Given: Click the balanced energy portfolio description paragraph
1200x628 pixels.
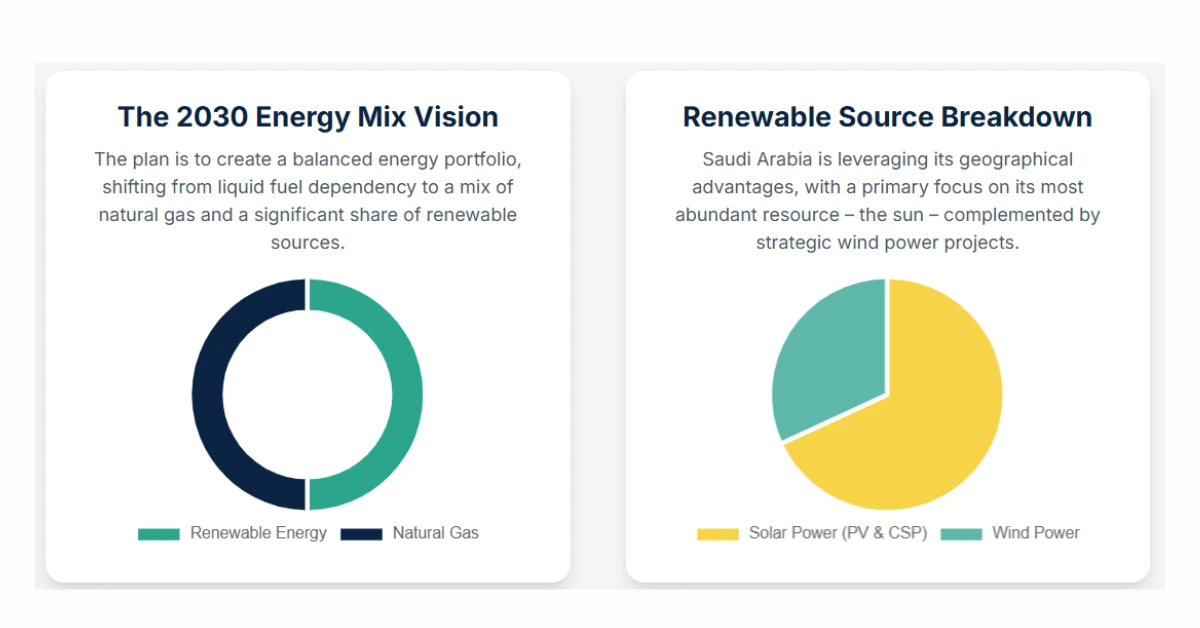Looking at the screenshot, I should click(x=307, y=200).
